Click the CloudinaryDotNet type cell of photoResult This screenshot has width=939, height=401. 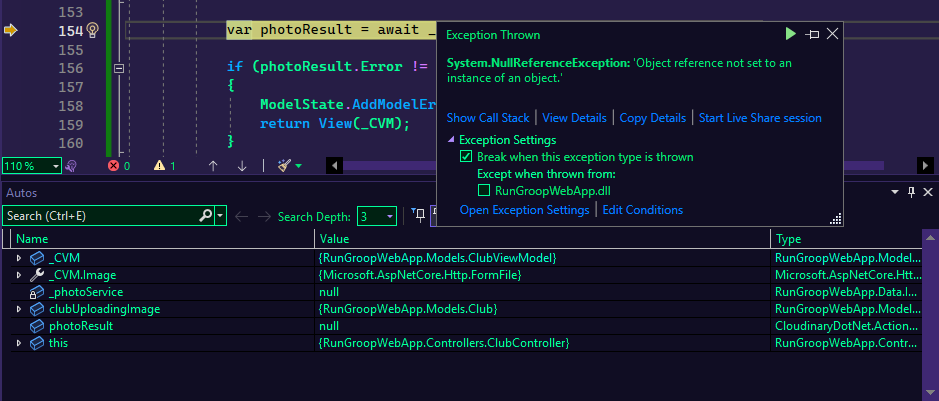tap(847, 326)
